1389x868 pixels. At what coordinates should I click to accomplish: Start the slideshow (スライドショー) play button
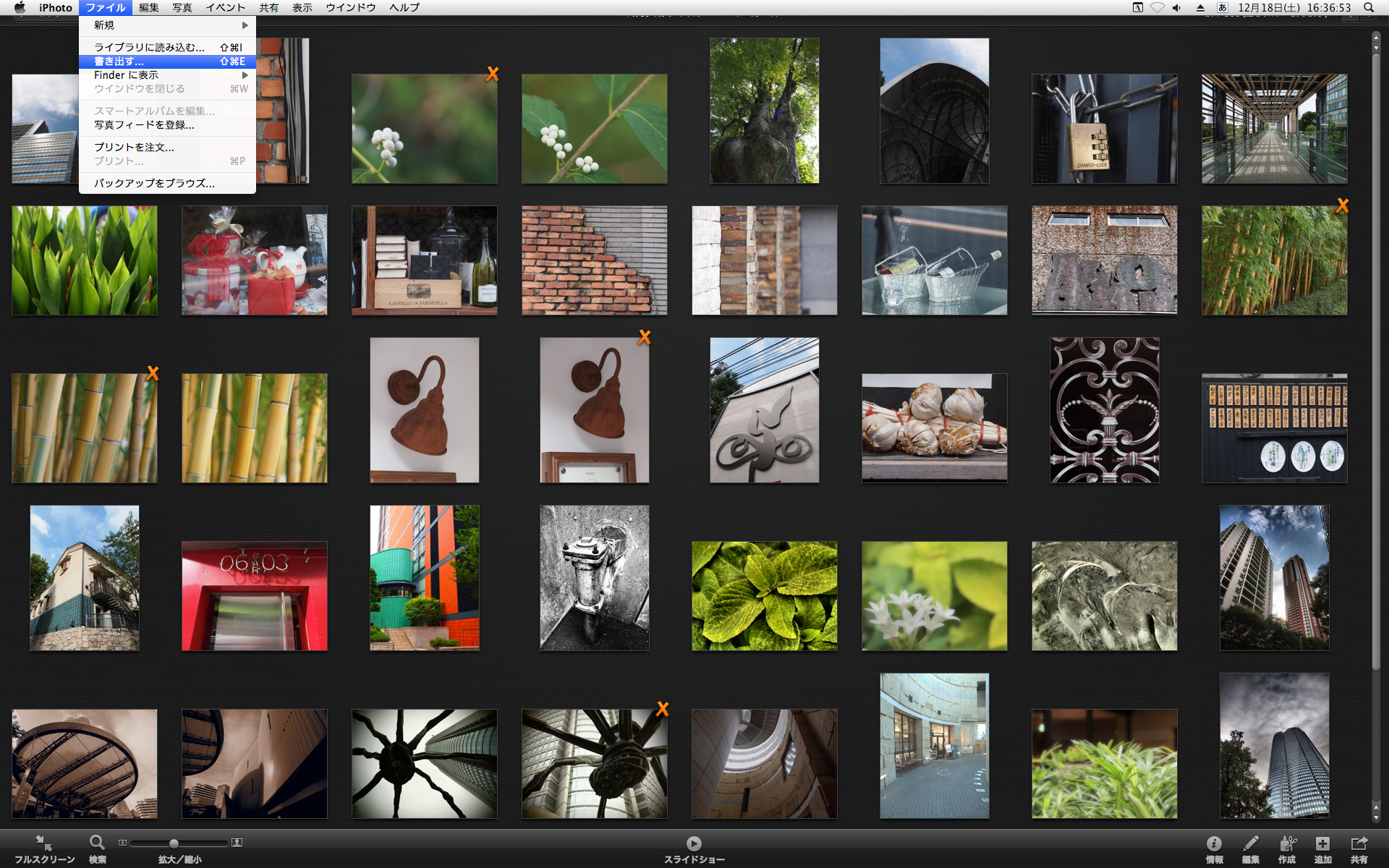coord(694,843)
